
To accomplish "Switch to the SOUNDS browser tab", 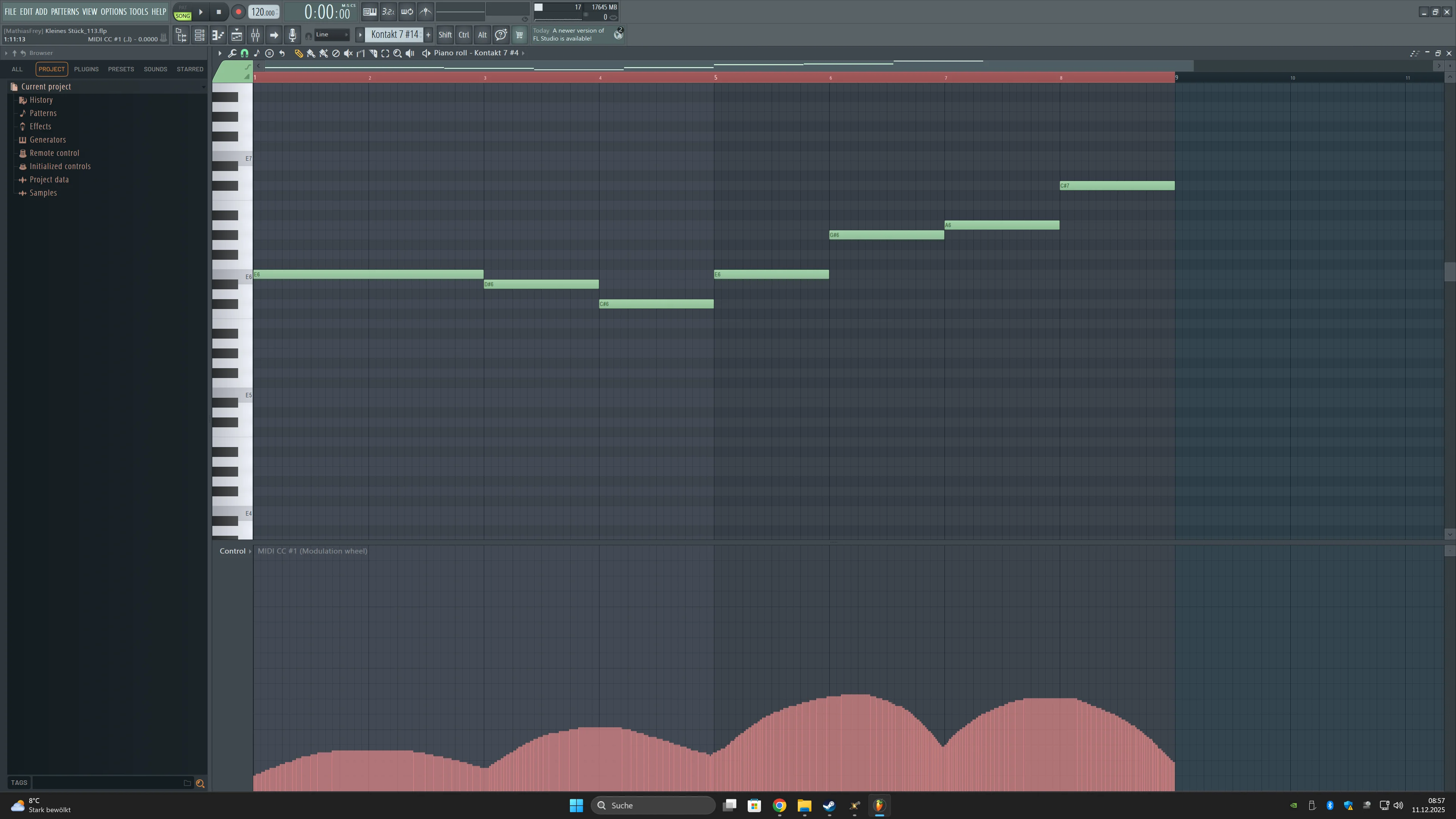I will [155, 69].
